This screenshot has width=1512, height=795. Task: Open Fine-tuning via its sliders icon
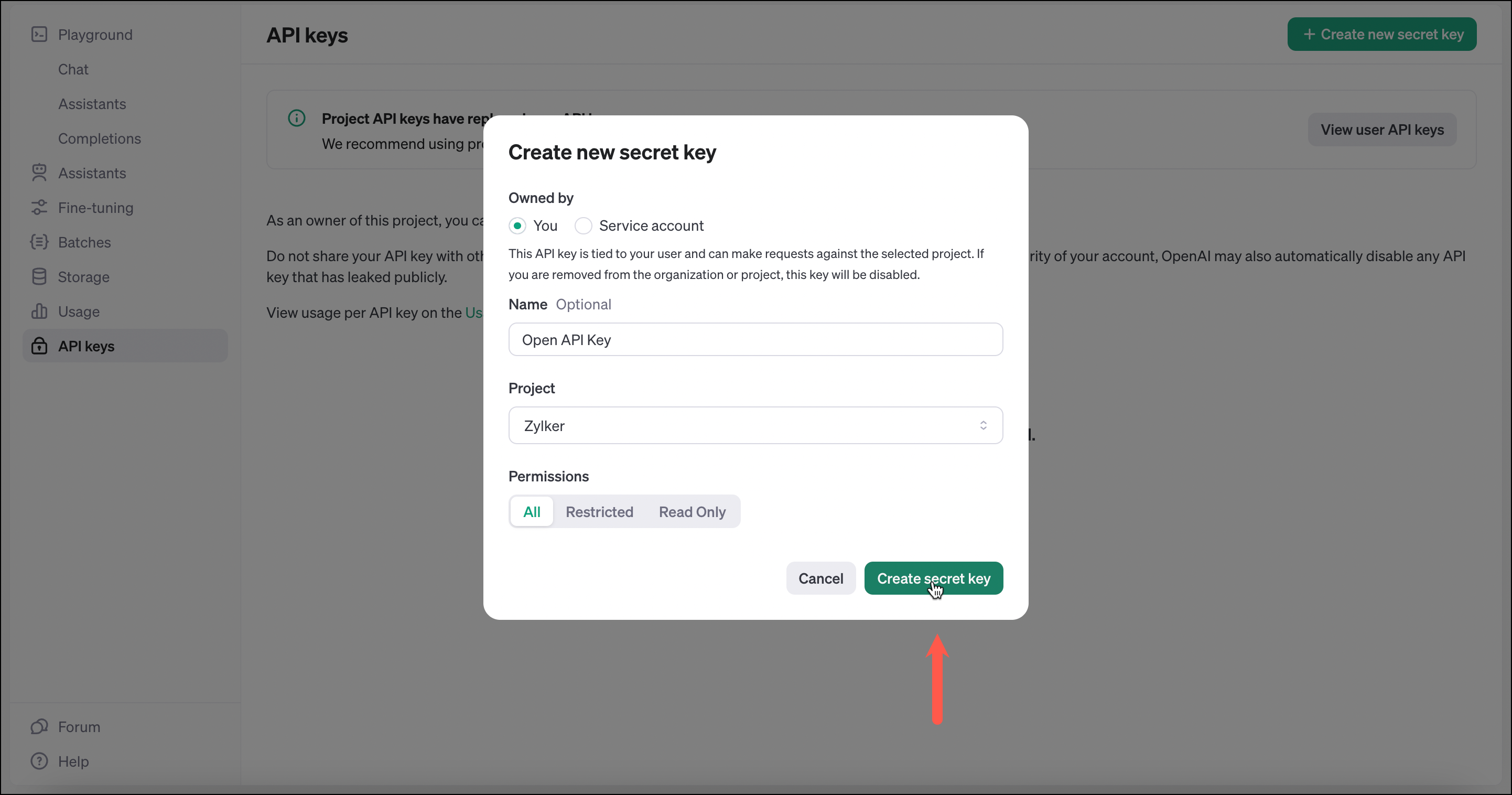click(39, 207)
